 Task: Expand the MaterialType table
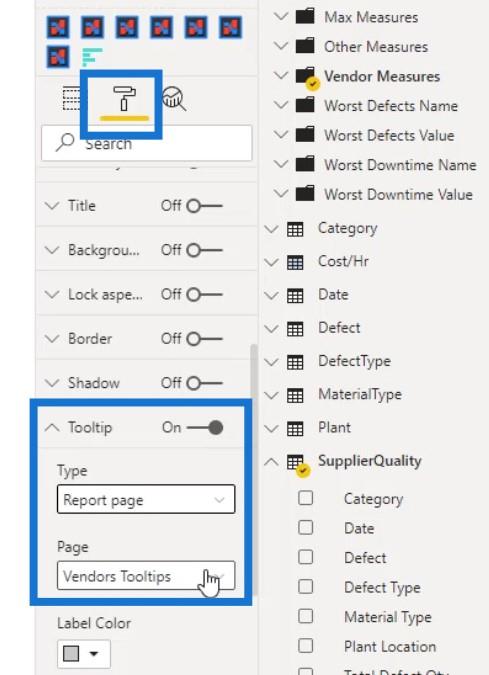coord(271,394)
